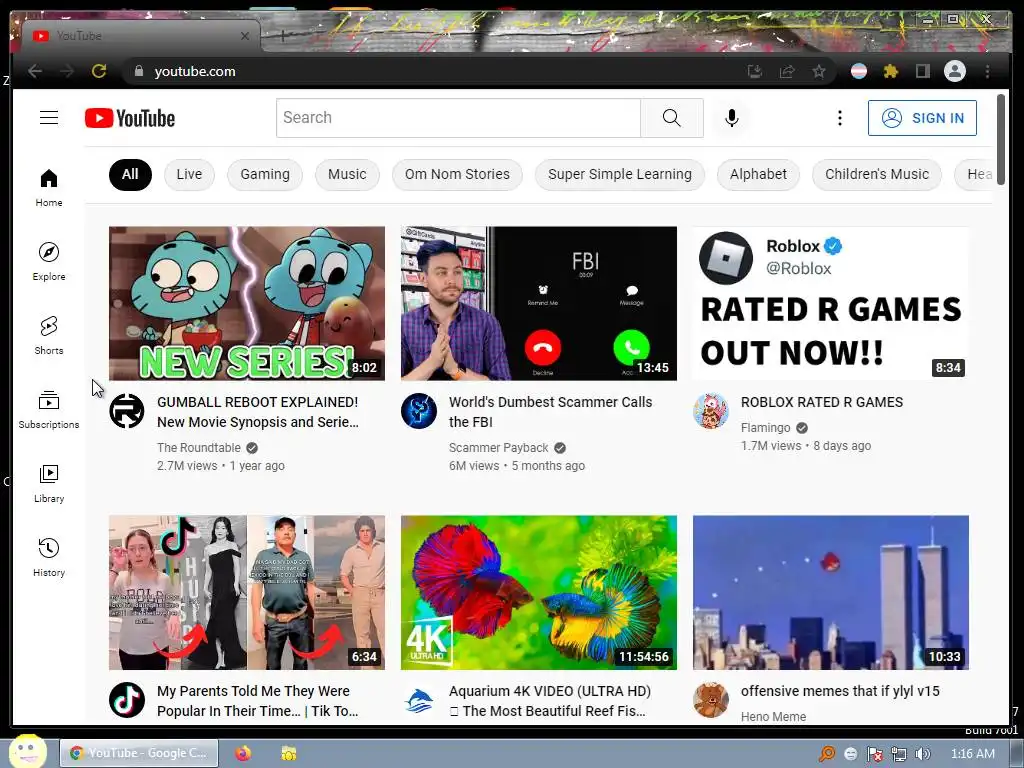Viewport: 1024px width, 768px height.
Task: Select the Gaming filter chip
Action: click(264, 174)
